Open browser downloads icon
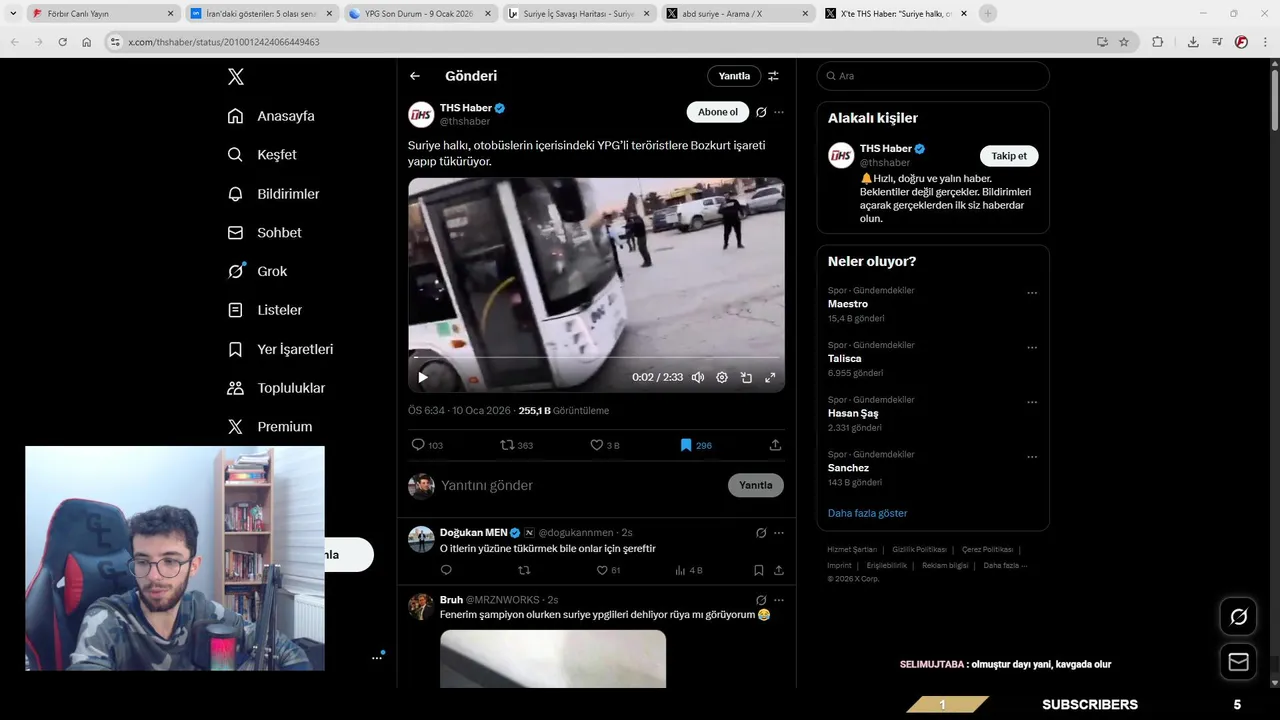The height and width of the screenshot is (720, 1280). point(1193,42)
